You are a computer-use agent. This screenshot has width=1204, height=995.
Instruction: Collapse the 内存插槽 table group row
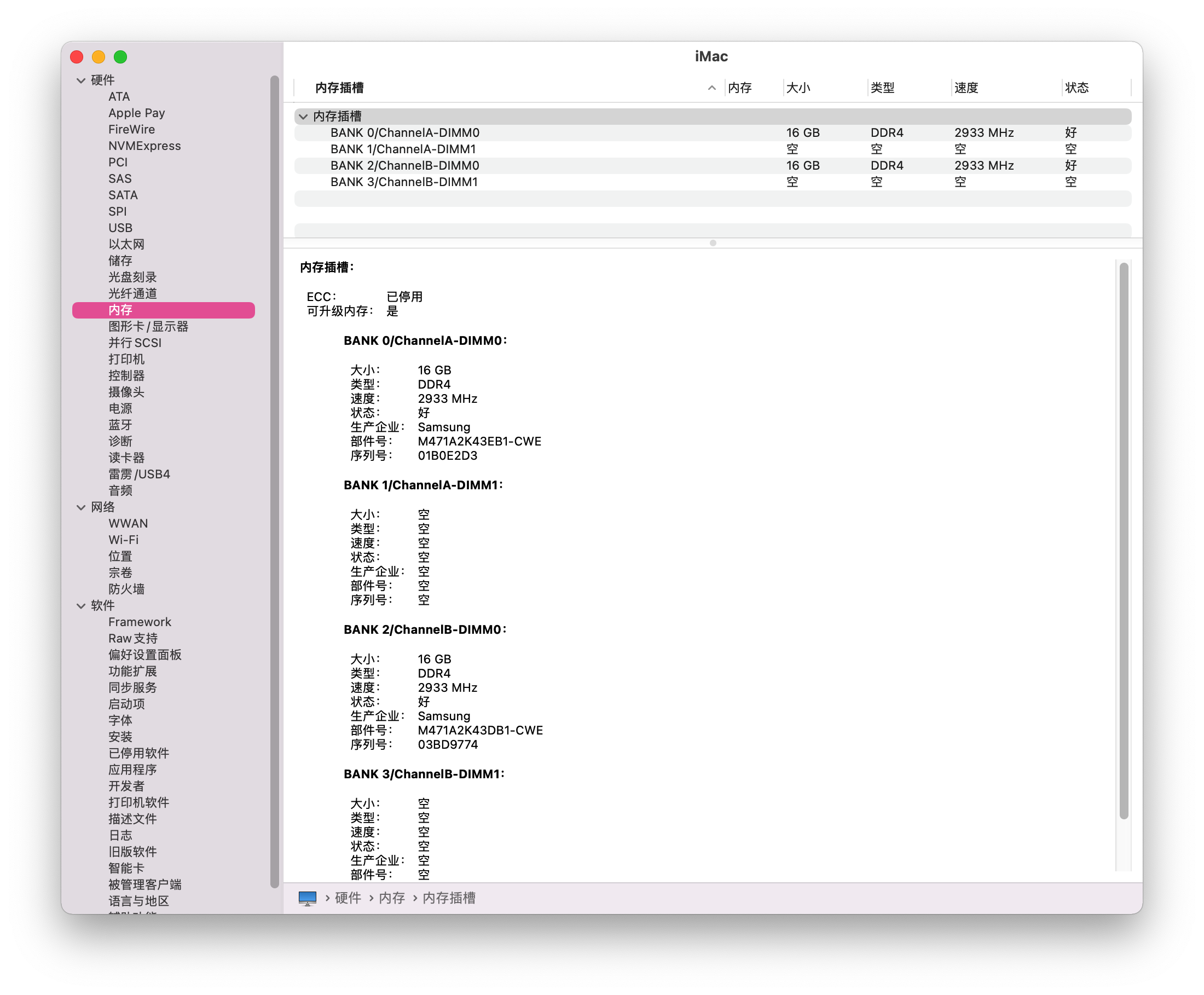303,117
